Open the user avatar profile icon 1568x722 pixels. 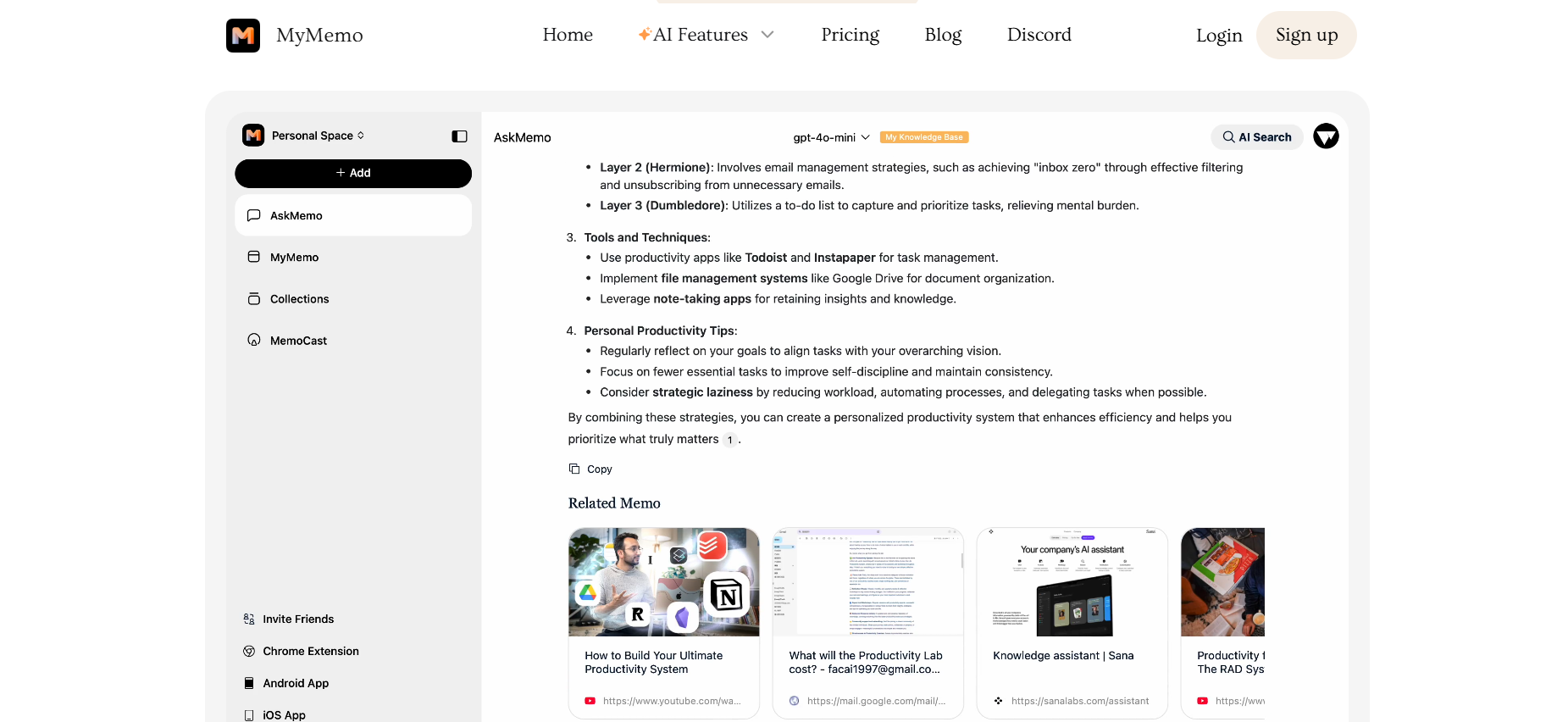point(1326,136)
